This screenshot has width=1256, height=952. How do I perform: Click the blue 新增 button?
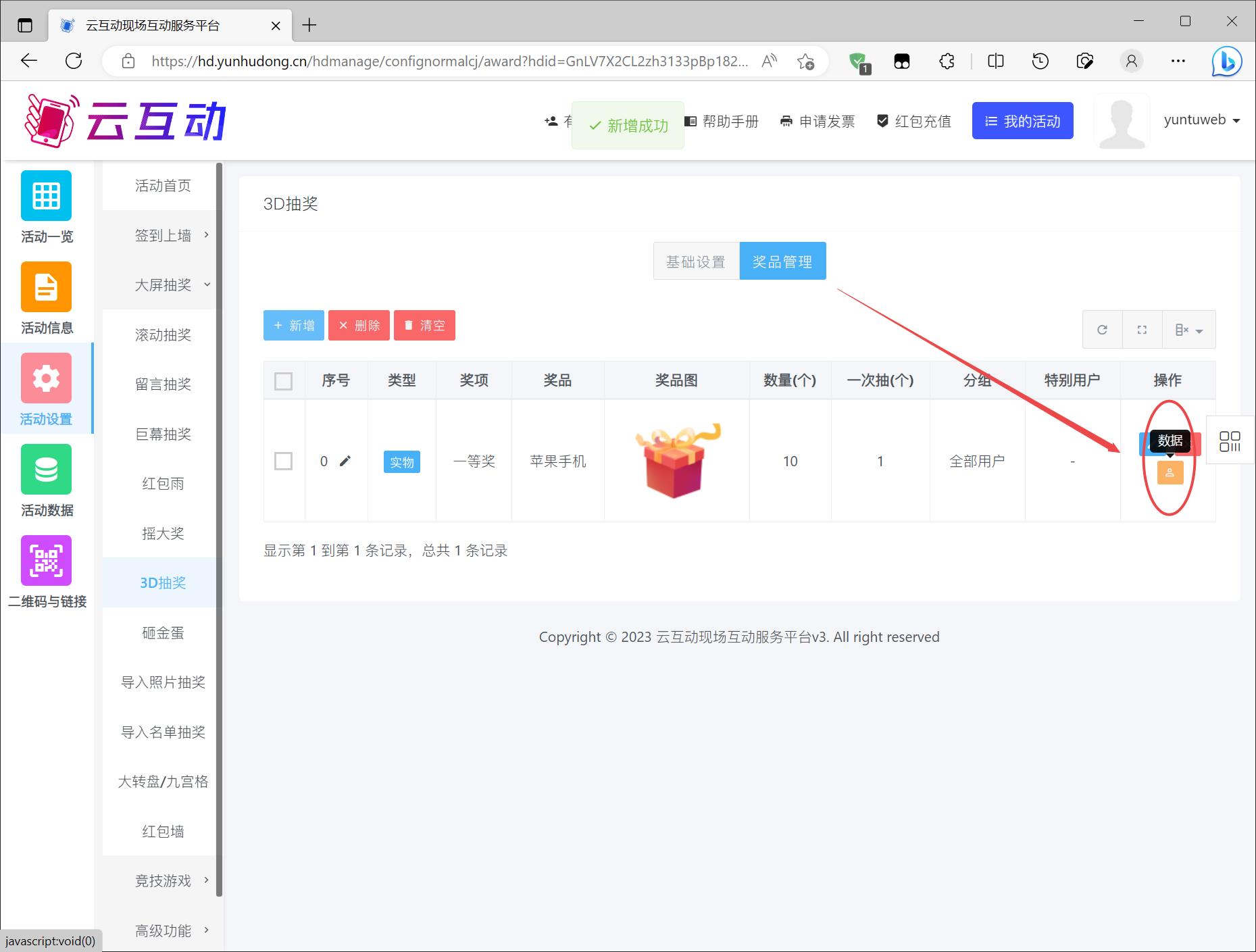[x=294, y=326]
